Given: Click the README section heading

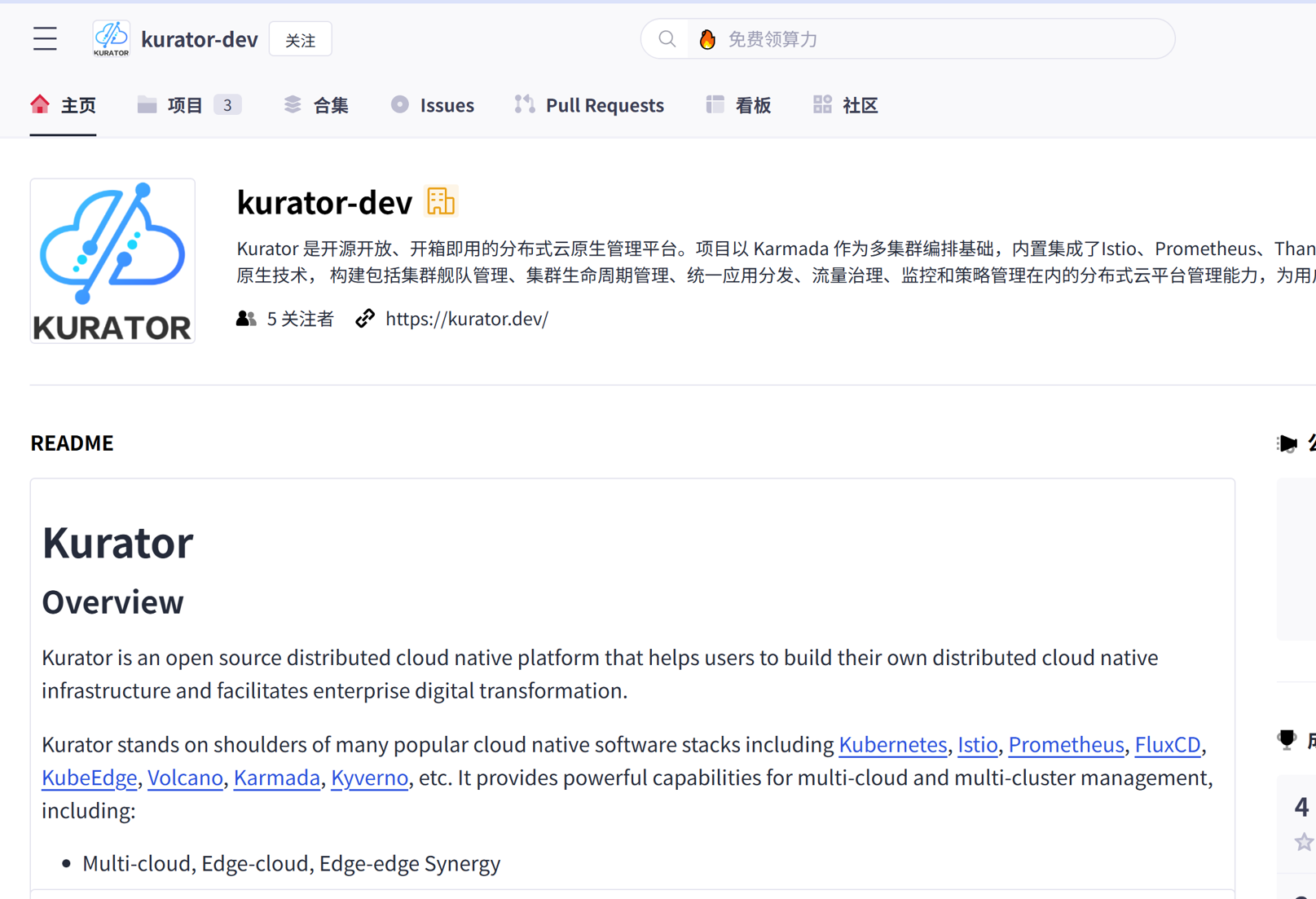Looking at the screenshot, I should [72, 443].
